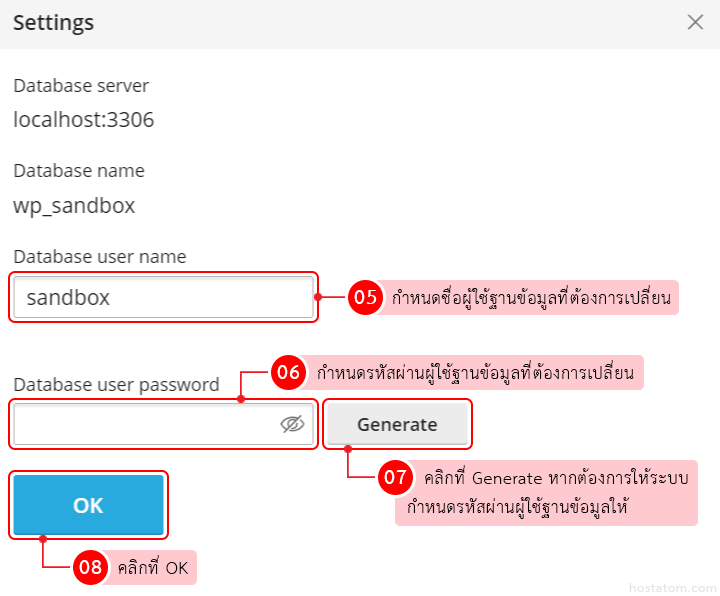This screenshot has width=720, height=596.
Task: Close the Settings dialog with the X
Action: [695, 22]
